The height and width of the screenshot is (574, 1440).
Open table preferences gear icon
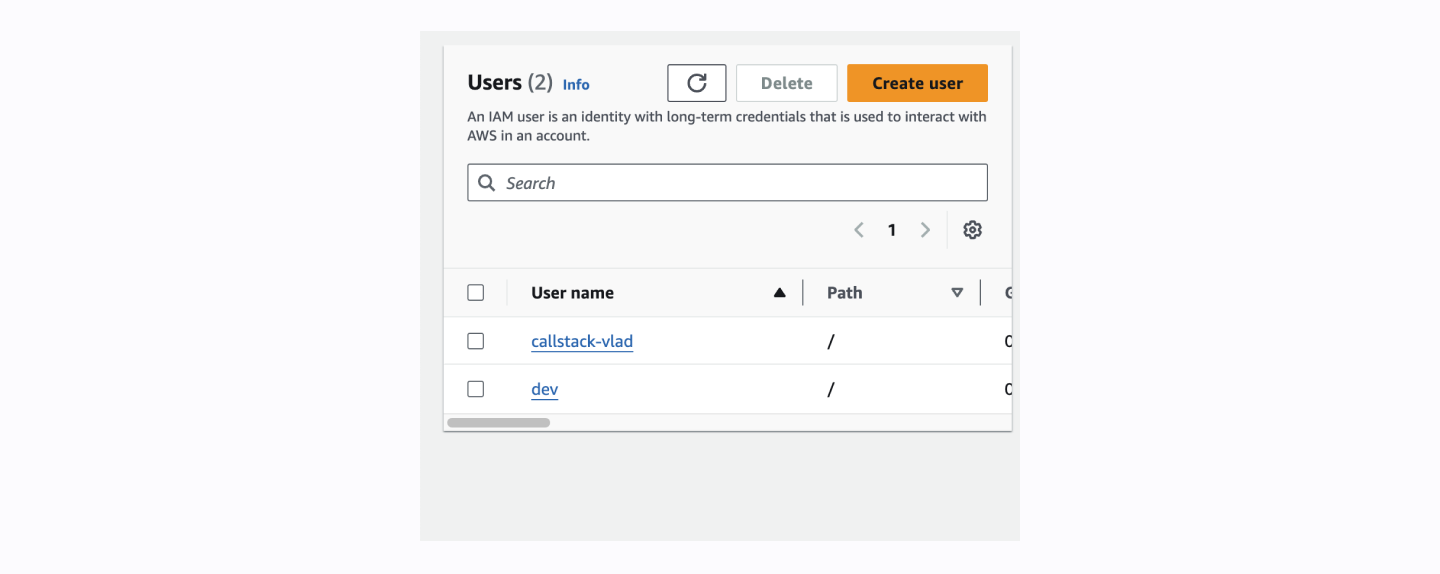[x=972, y=230]
